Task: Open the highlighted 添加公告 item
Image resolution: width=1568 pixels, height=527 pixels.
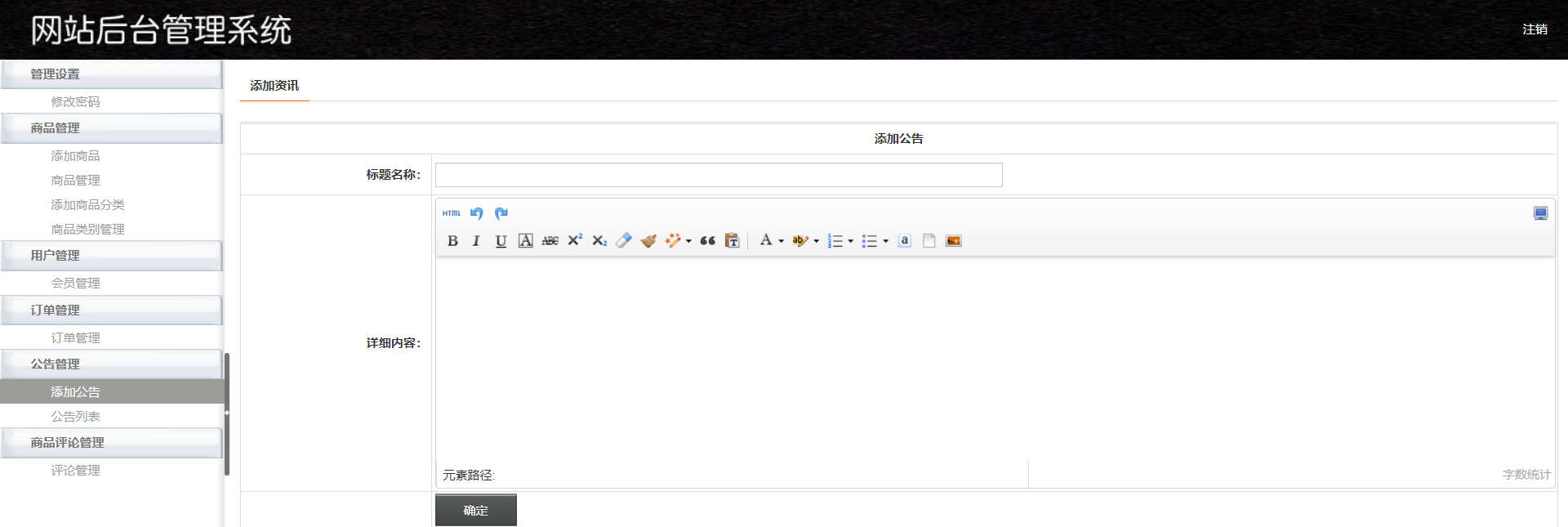Action: [112, 392]
